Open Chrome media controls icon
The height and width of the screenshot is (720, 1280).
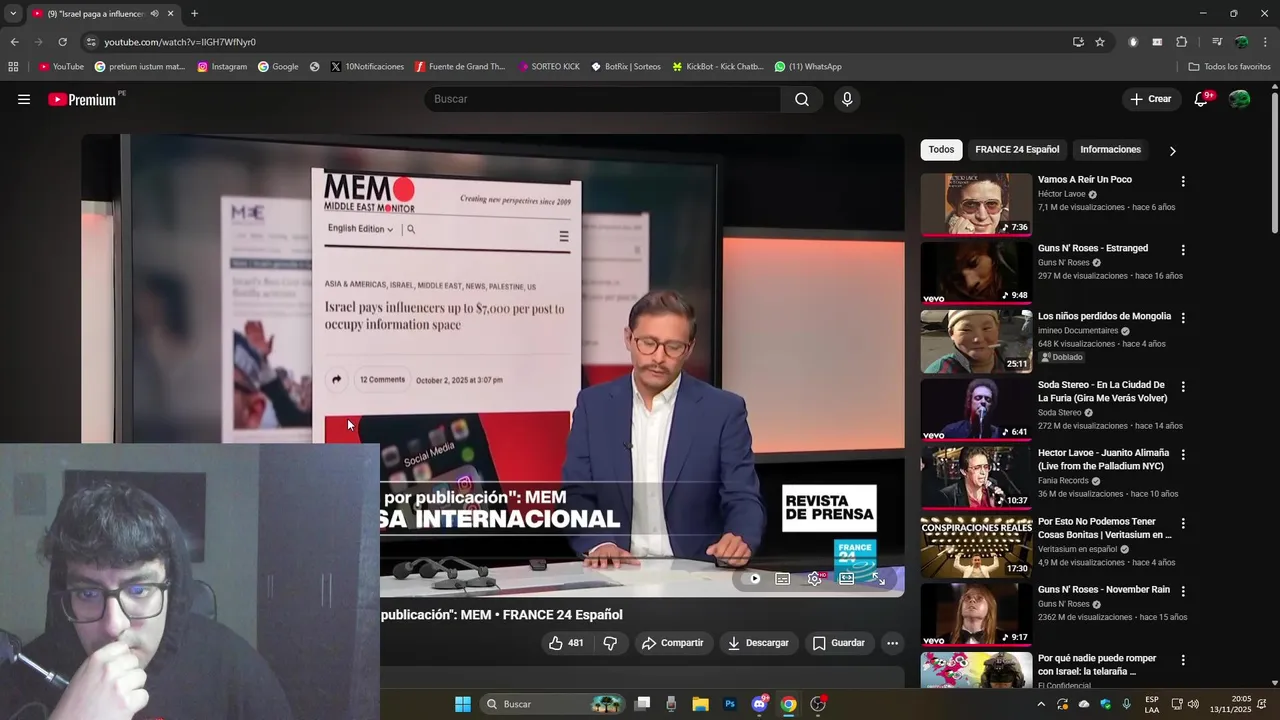(1216, 42)
